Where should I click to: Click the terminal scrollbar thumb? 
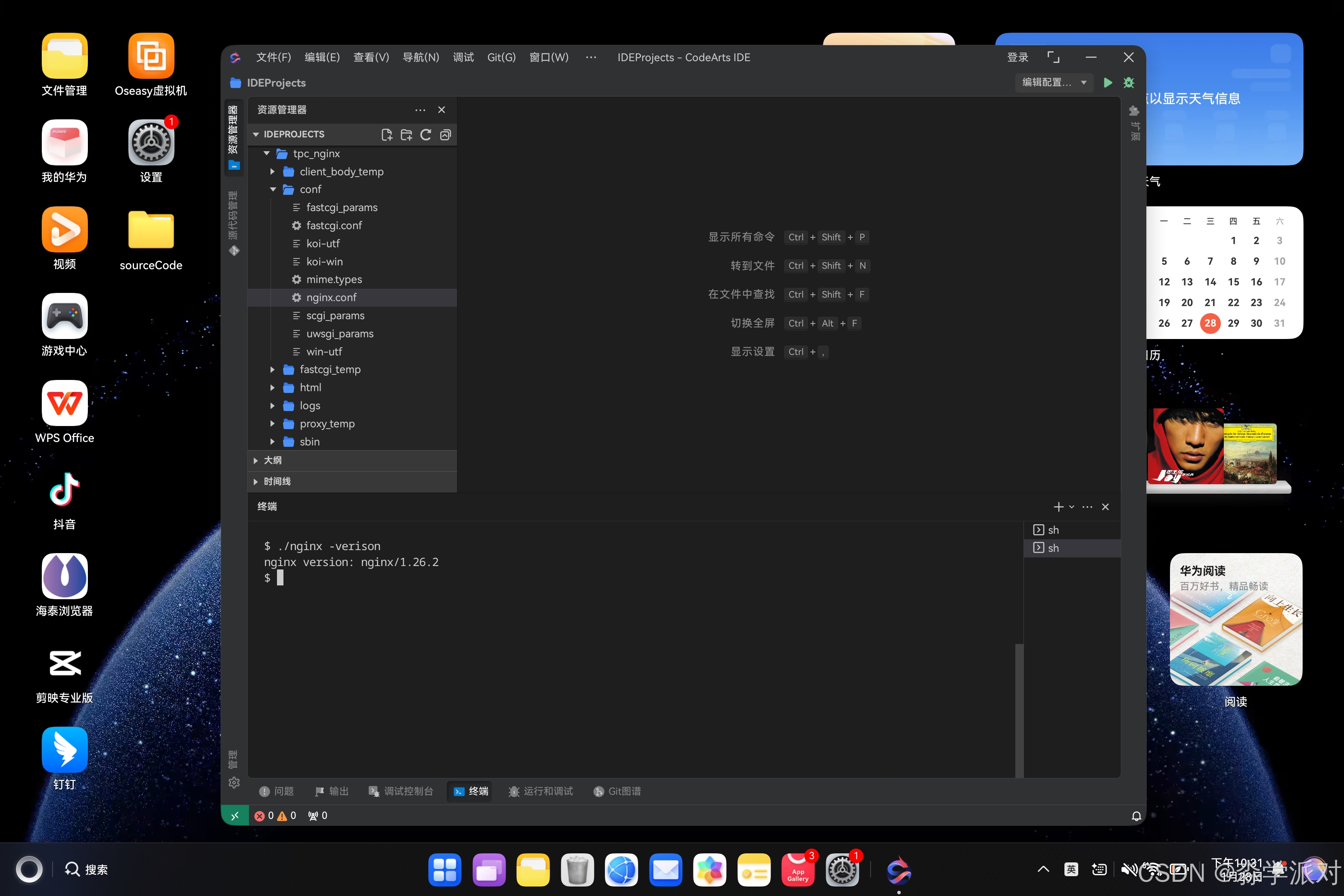pos(1019,710)
